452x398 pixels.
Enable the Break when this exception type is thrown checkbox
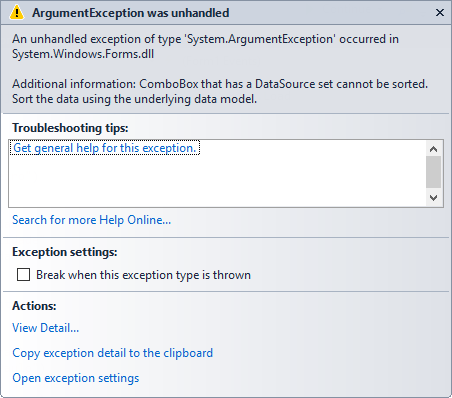click(x=23, y=275)
